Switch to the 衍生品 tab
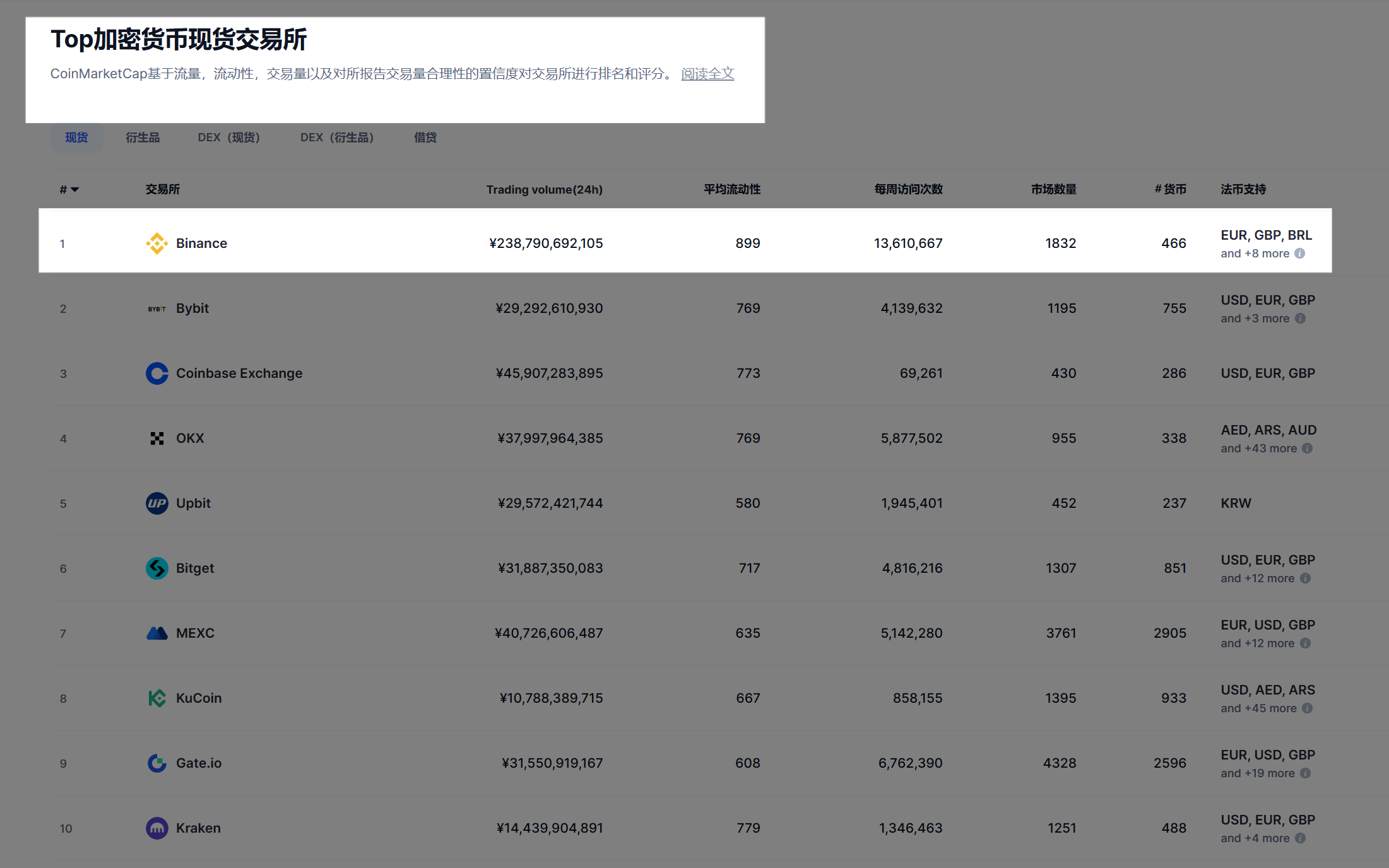Image resolution: width=1389 pixels, height=868 pixels. pos(143,138)
